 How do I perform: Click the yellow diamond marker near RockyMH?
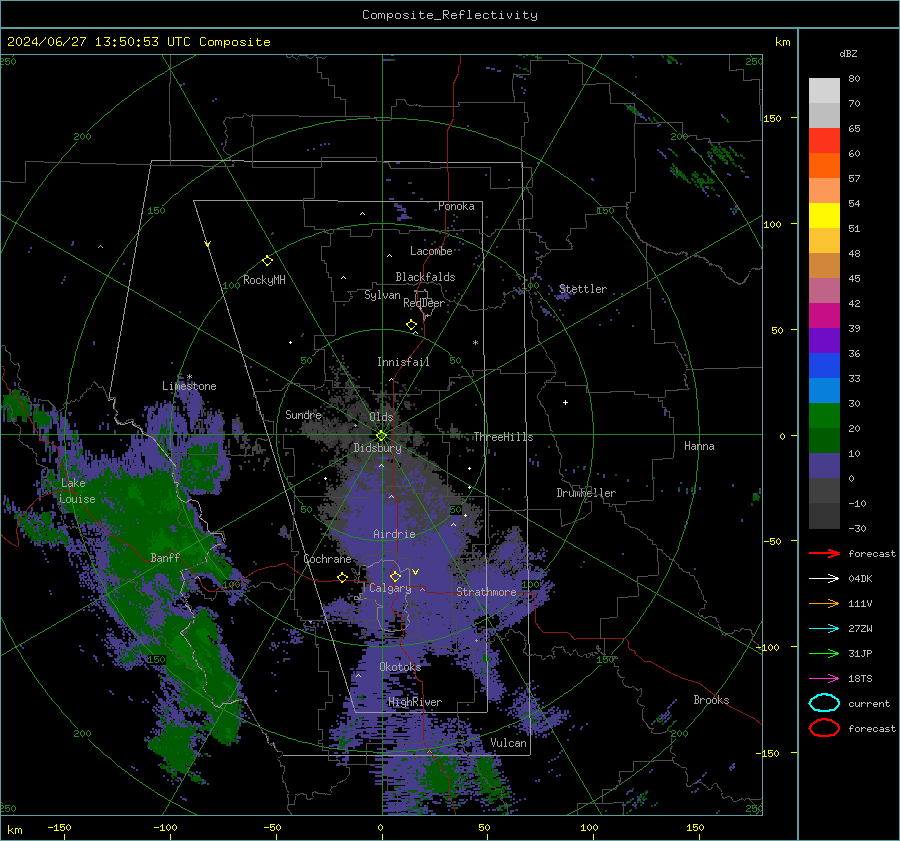pos(267,261)
